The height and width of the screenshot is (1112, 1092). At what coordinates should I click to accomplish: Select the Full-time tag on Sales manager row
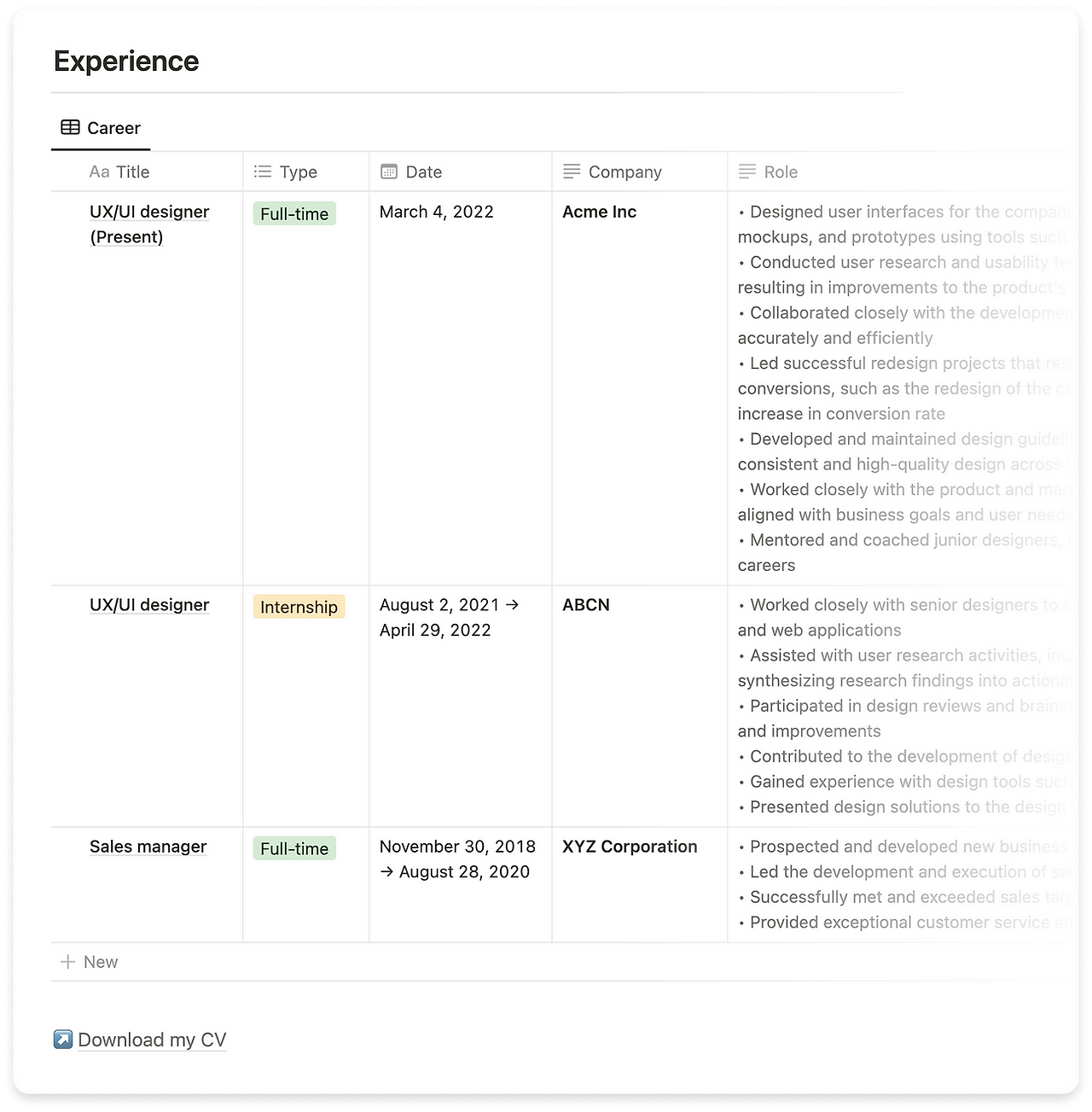[x=294, y=848]
